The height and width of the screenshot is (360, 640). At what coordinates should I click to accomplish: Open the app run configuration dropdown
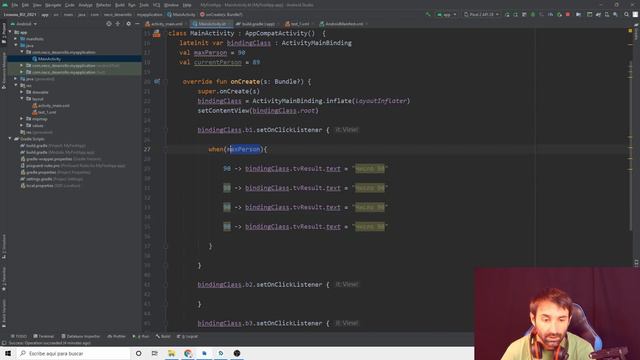coord(447,14)
